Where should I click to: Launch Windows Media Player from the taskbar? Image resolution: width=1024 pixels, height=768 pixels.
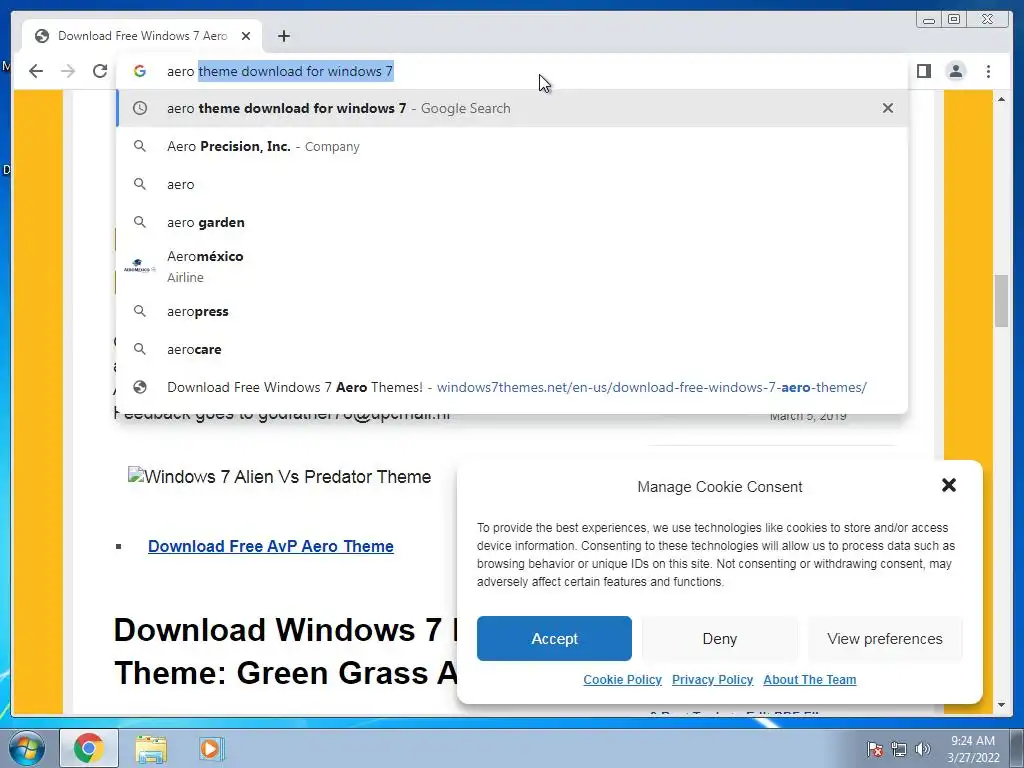click(211, 748)
